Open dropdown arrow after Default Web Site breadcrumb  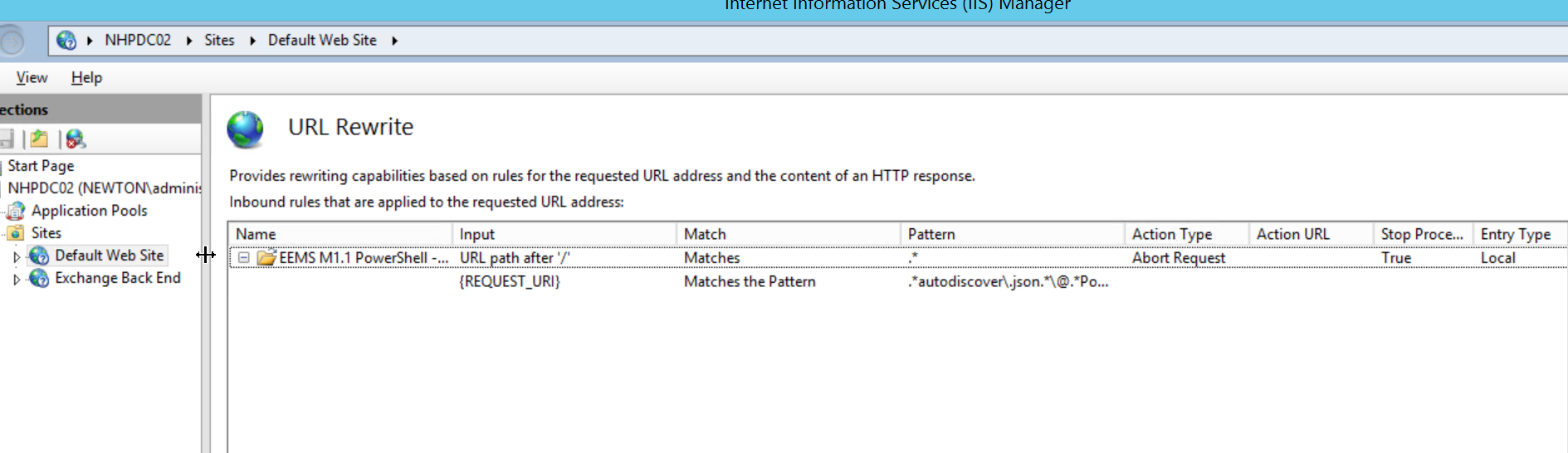395,41
